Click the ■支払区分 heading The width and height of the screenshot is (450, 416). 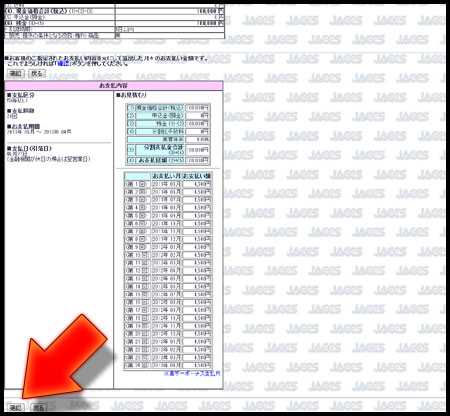coord(21,95)
